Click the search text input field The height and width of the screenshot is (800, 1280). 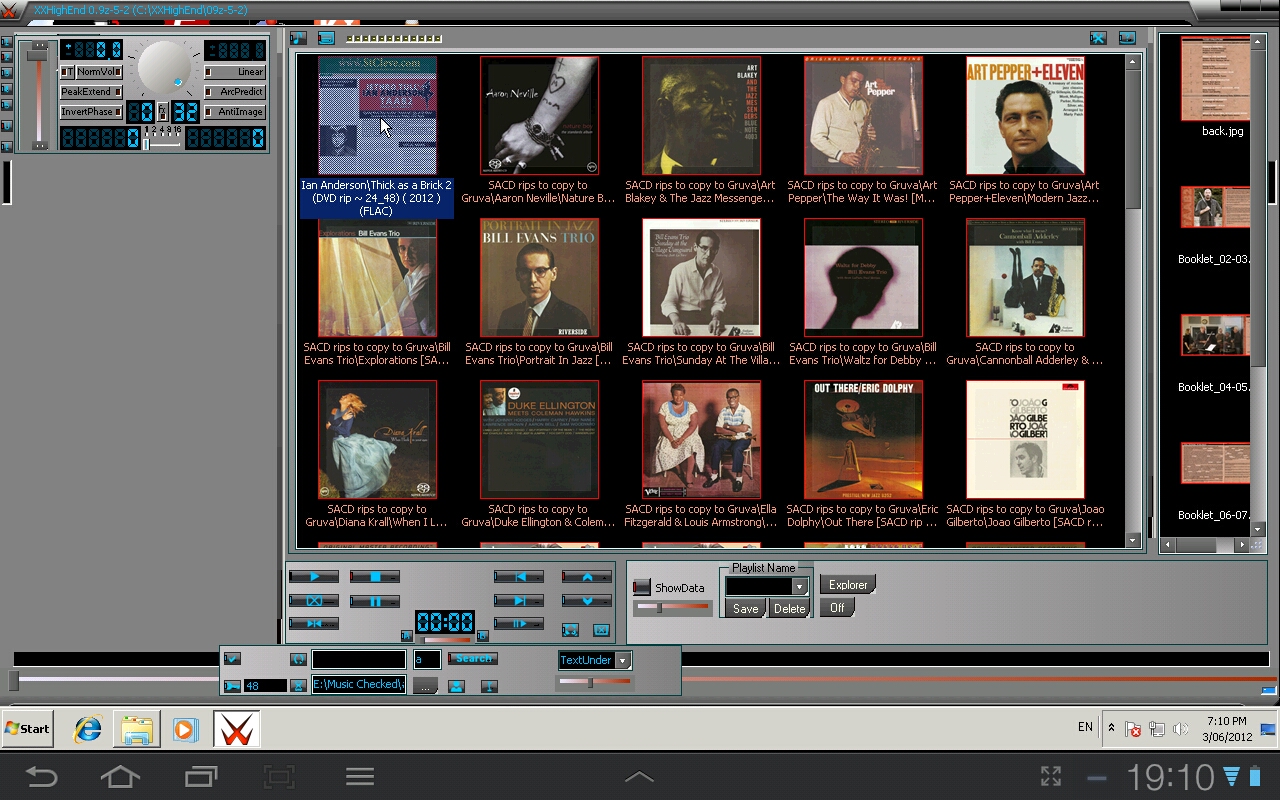coord(359,659)
